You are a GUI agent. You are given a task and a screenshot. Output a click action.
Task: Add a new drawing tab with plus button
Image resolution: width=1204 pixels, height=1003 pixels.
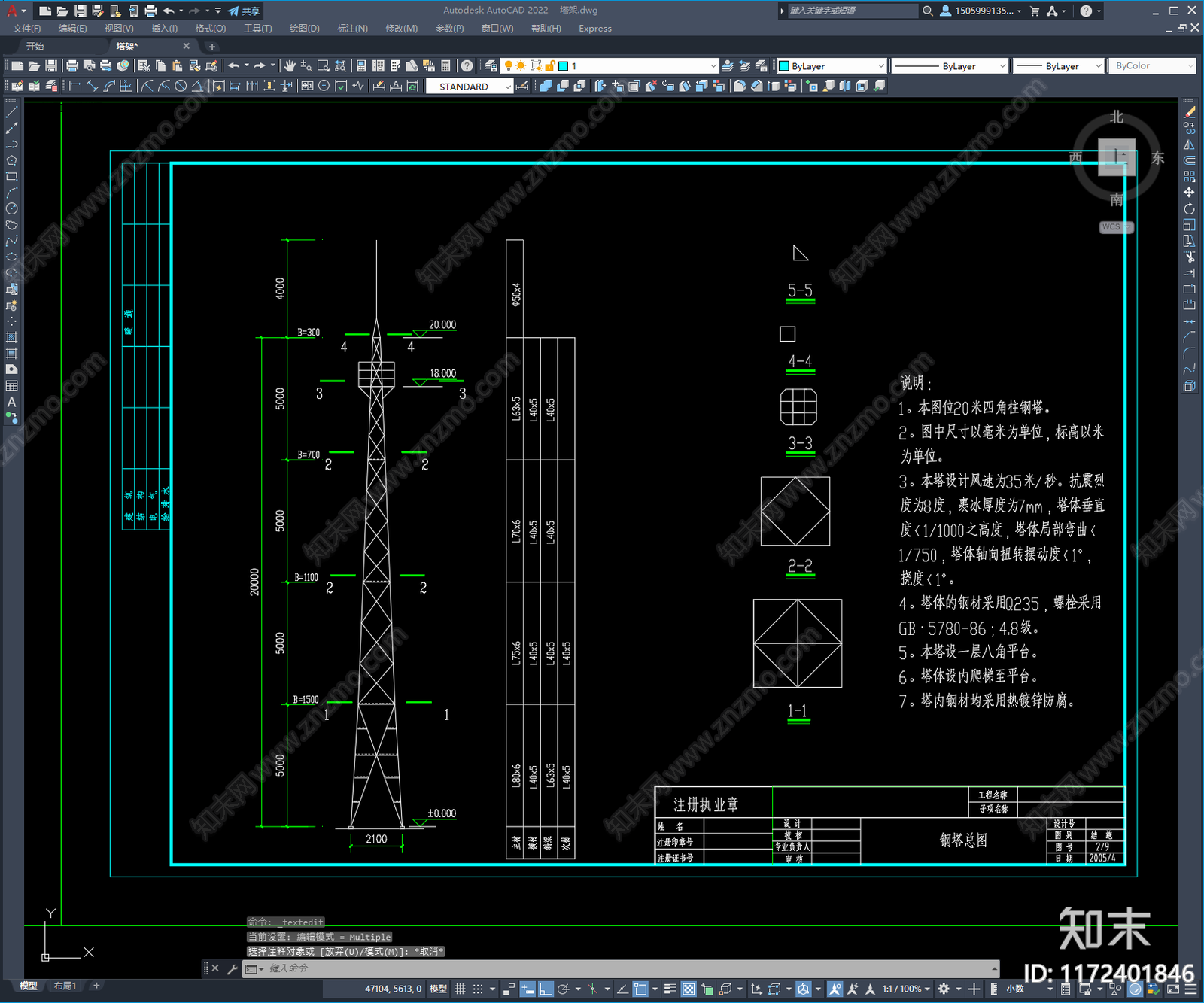tap(211, 47)
